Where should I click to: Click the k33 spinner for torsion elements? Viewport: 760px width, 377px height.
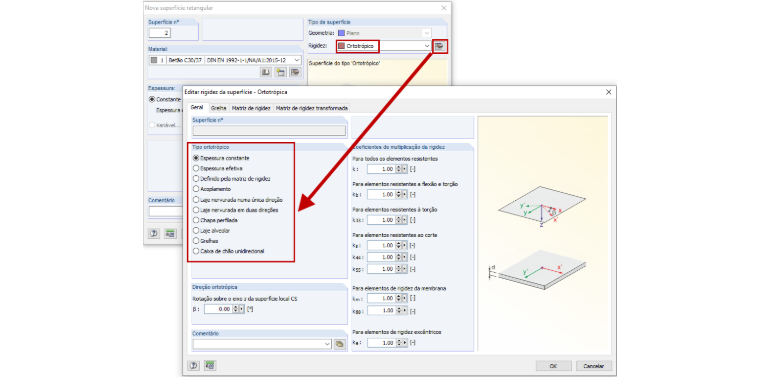coord(399,220)
